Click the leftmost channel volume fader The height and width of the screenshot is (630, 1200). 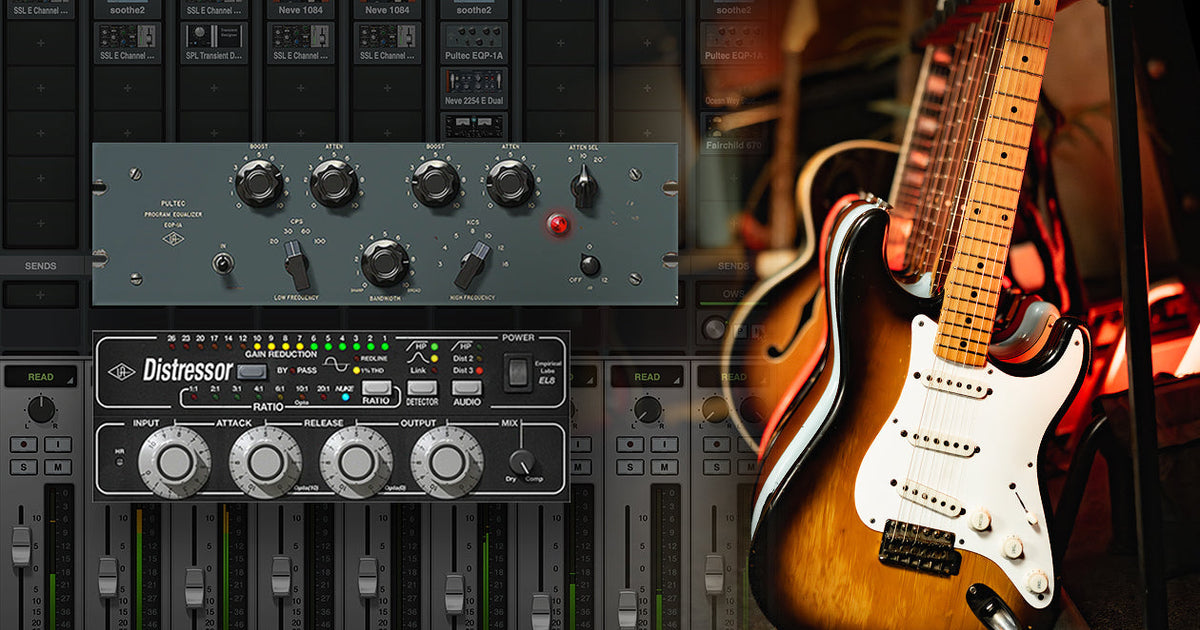(x=21, y=547)
